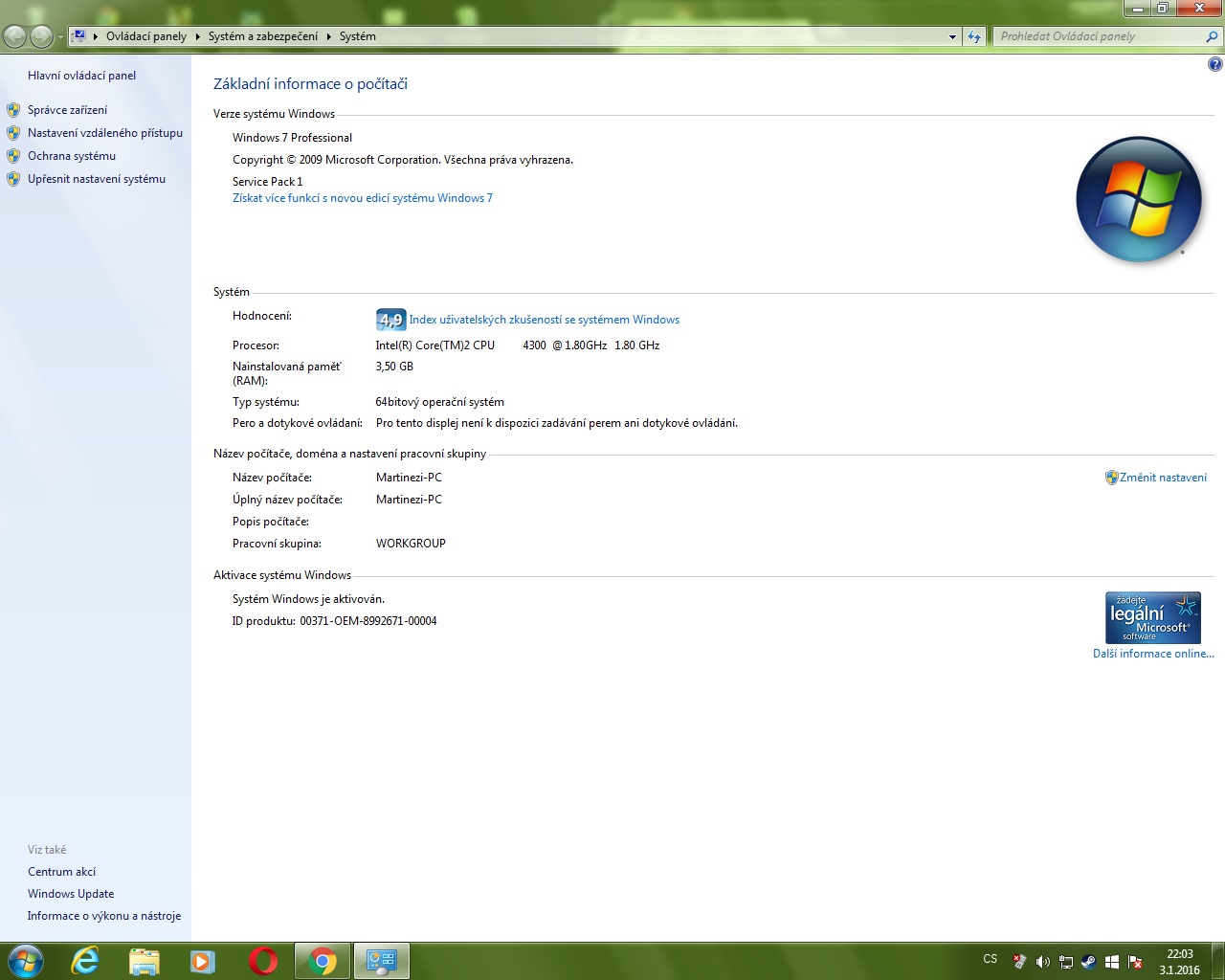
Task: Click the taskbar clock showing 22:03
Action: coord(1179,962)
